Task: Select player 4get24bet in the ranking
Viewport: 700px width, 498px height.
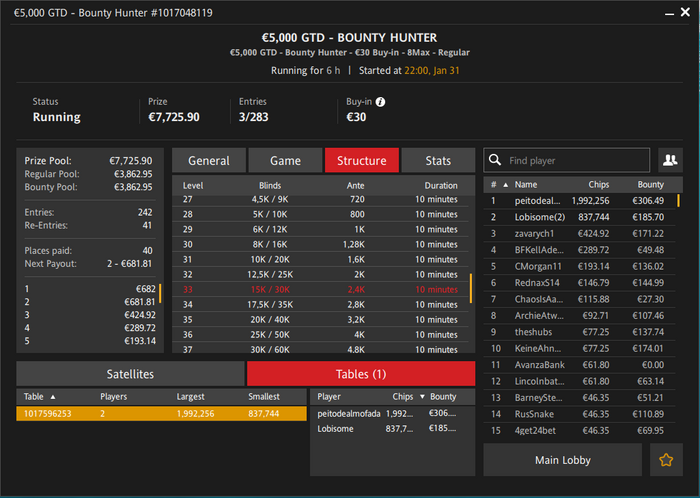Action: pyautogui.click(x=579, y=431)
